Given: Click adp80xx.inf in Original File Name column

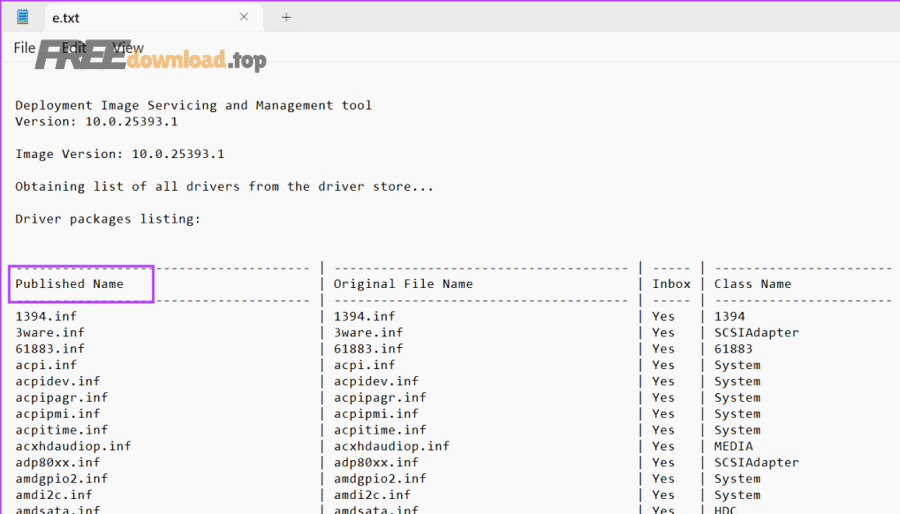Looking at the screenshot, I should pyautogui.click(x=376, y=462).
